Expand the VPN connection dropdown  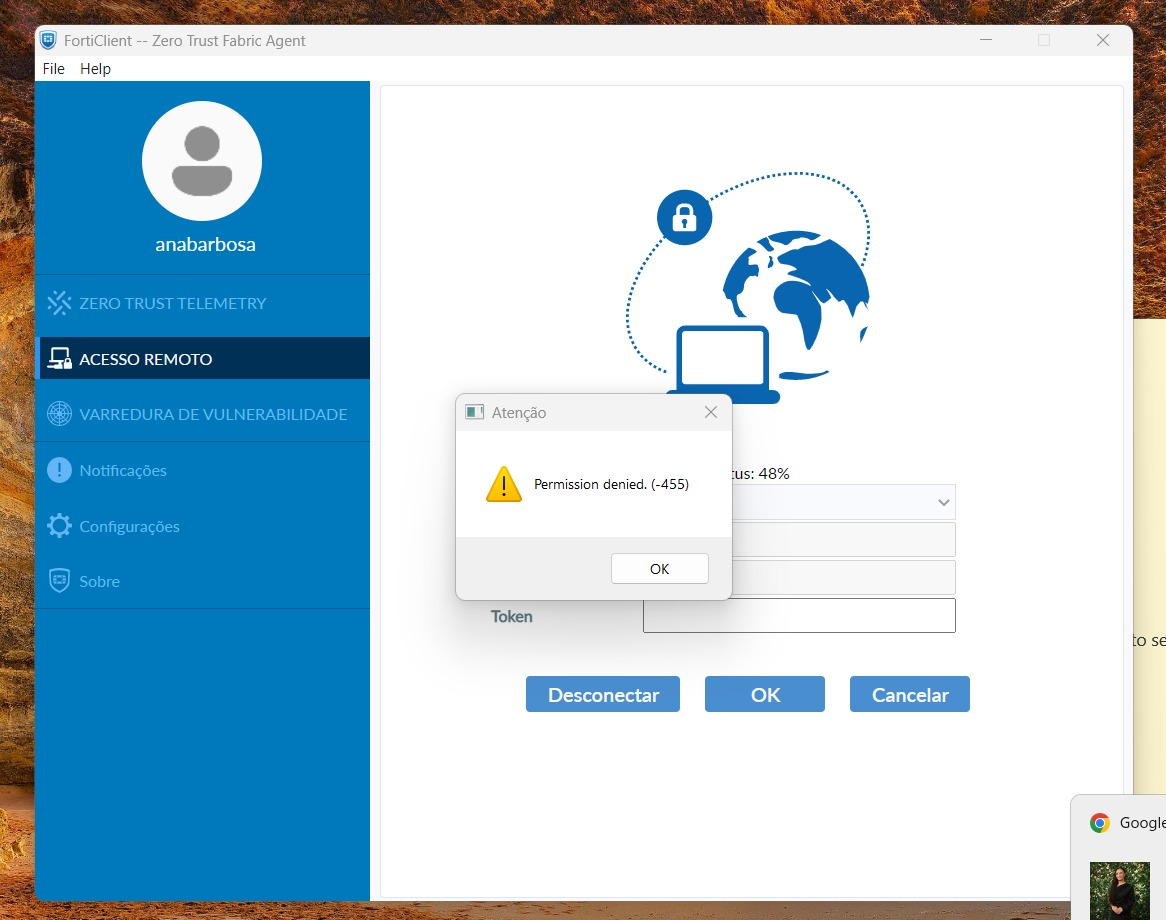pos(944,503)
